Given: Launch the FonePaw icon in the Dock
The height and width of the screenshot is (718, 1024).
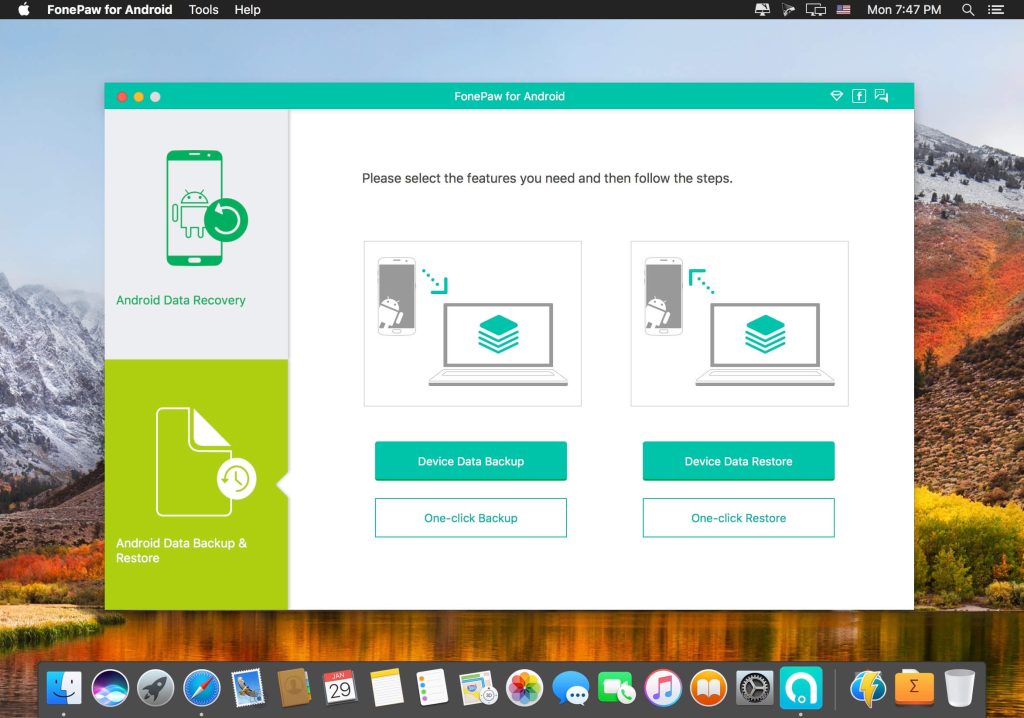Looking at the screenshot, I should (x=800, y=687).
